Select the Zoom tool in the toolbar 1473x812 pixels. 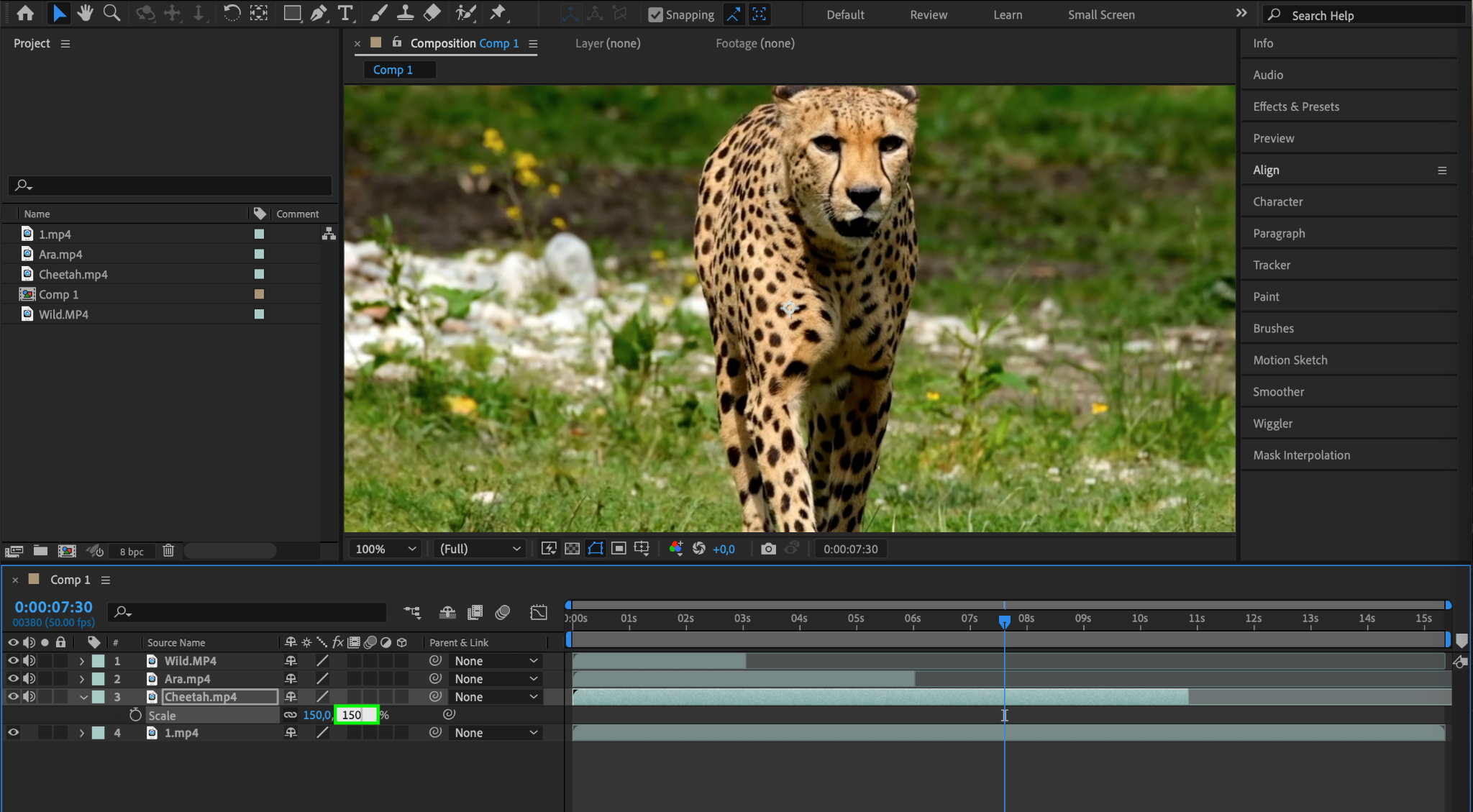click(x=111, y=13)
